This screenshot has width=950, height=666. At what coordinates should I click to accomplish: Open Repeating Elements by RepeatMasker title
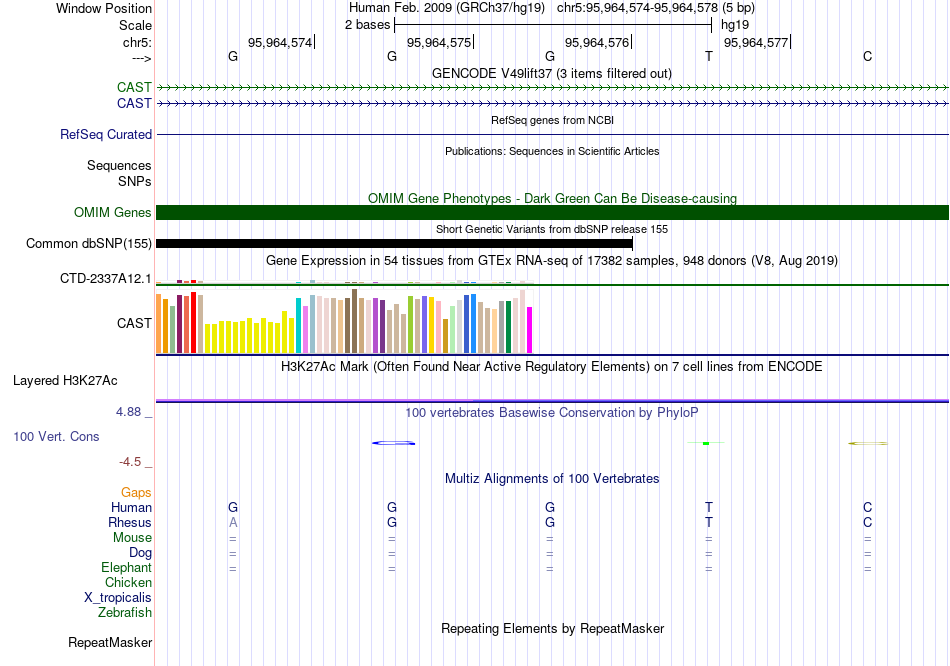[x=552, y=628]
